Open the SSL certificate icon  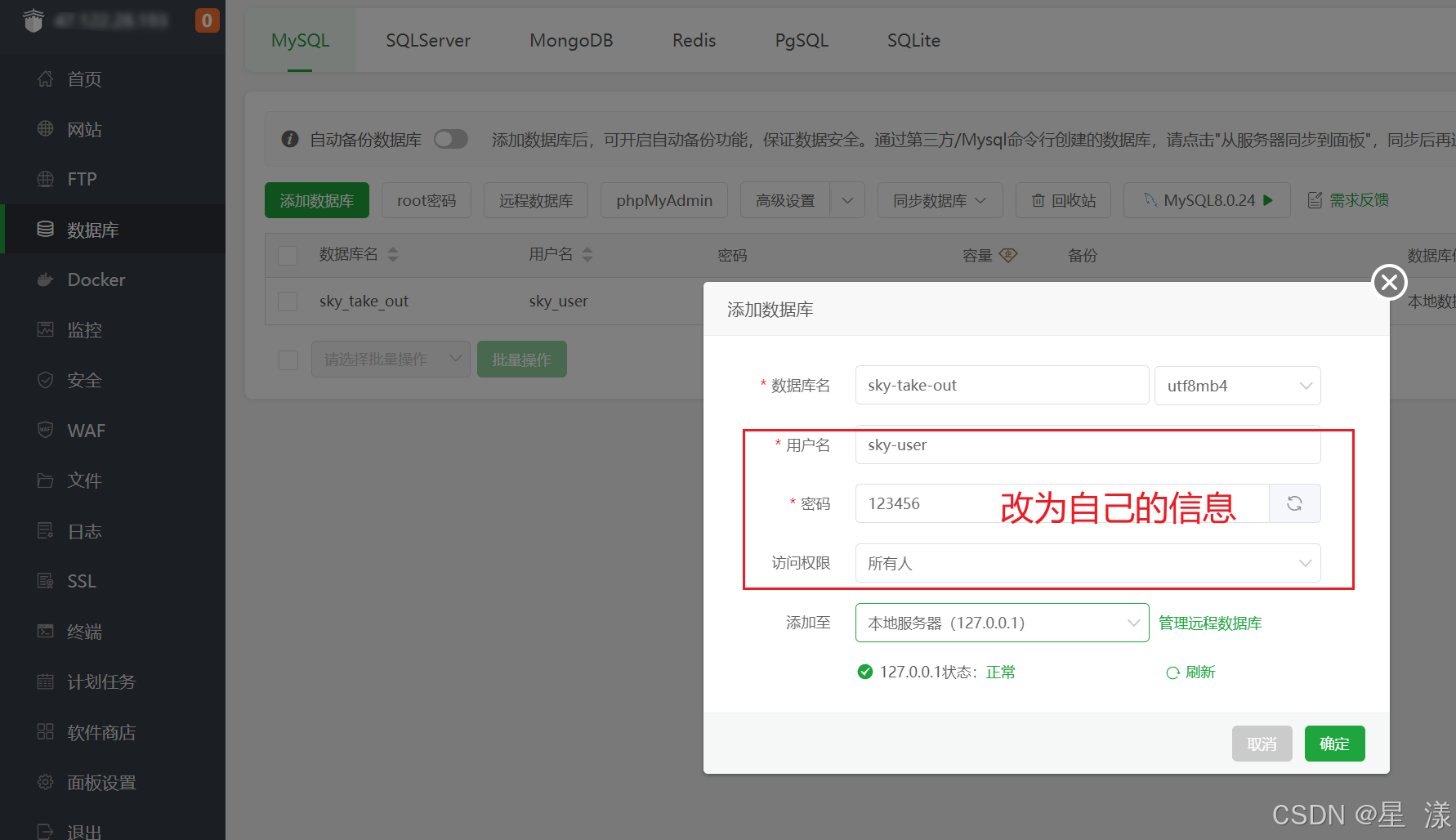pyautogui.click(x=46, y=581)
